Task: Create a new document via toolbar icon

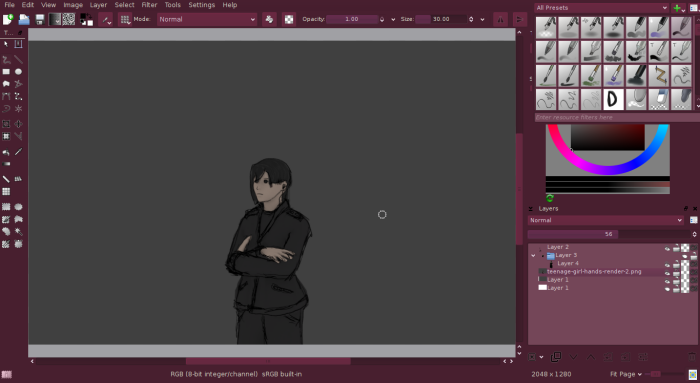Action: pos(8,19)
